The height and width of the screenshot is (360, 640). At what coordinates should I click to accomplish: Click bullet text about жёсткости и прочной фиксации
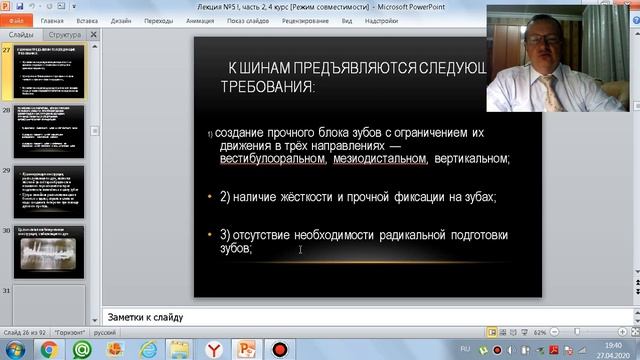(358, 197)
